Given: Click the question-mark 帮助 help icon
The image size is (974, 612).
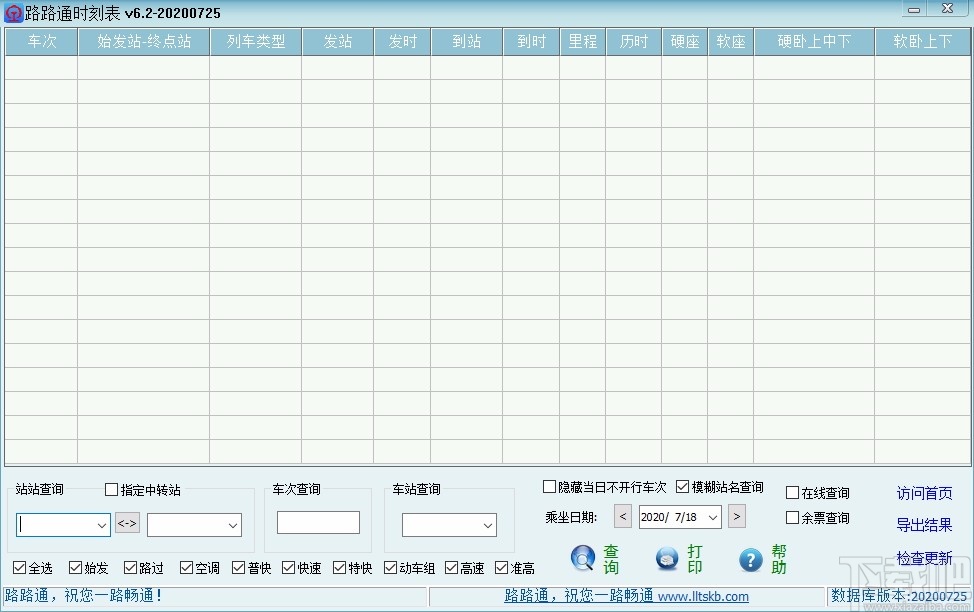Looking at the screenshot, I should (x=749, y=560).
